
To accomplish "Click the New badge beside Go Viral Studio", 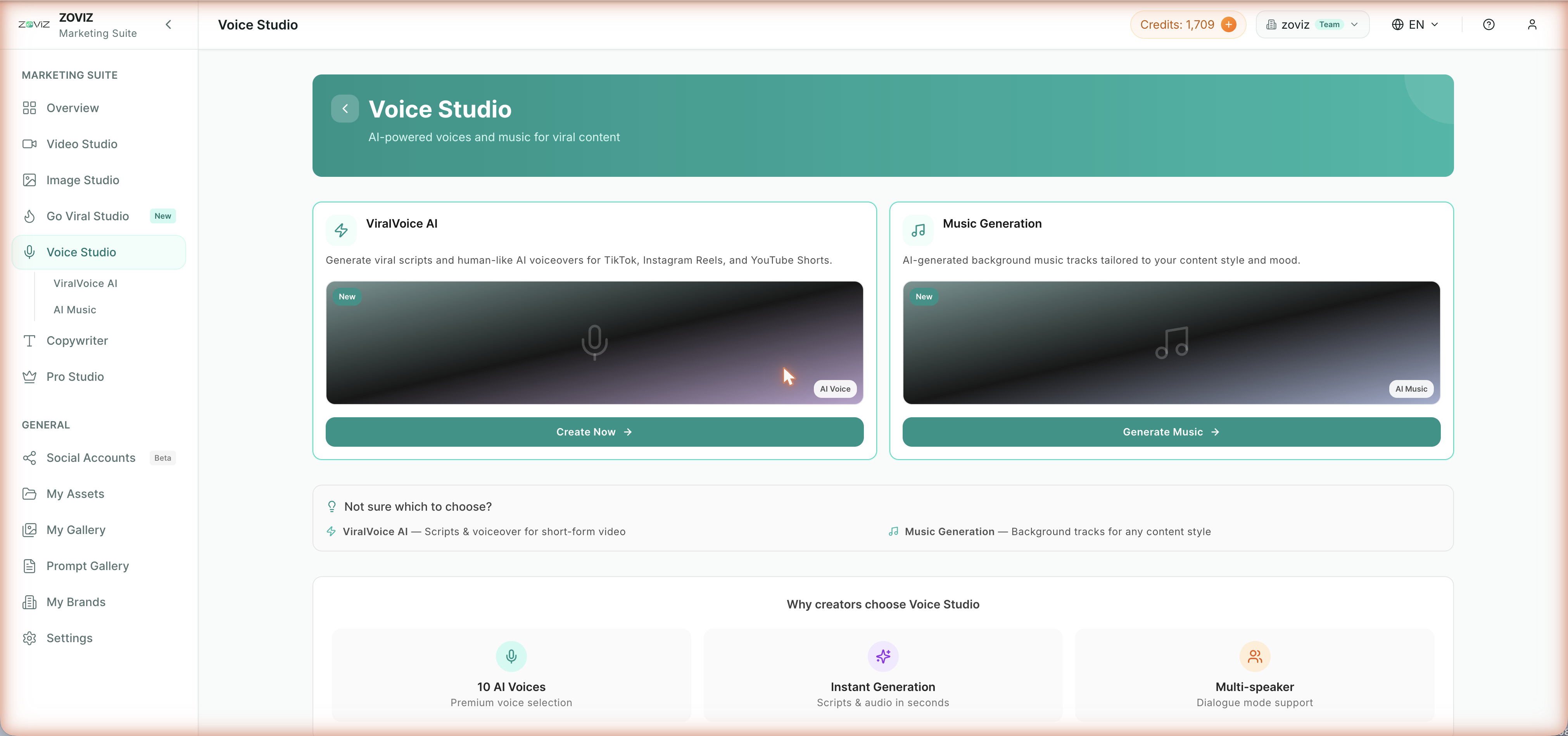I will (162, 216).
